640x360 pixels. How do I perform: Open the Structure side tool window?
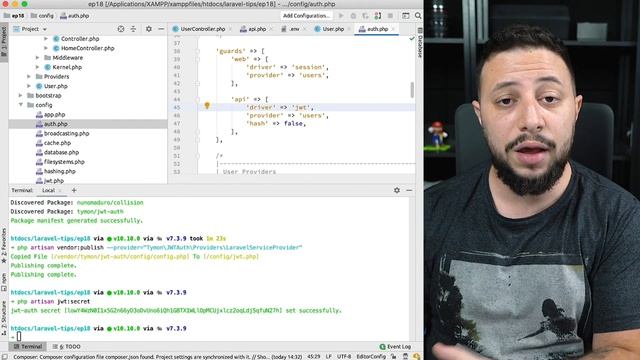pos(4,317)
